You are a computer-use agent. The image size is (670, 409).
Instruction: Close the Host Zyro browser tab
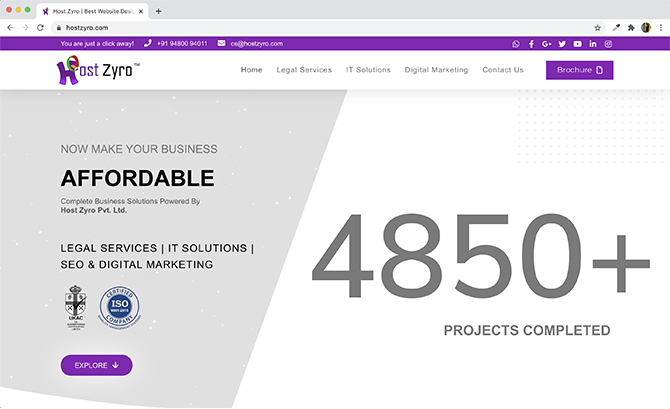click(141, 12)
